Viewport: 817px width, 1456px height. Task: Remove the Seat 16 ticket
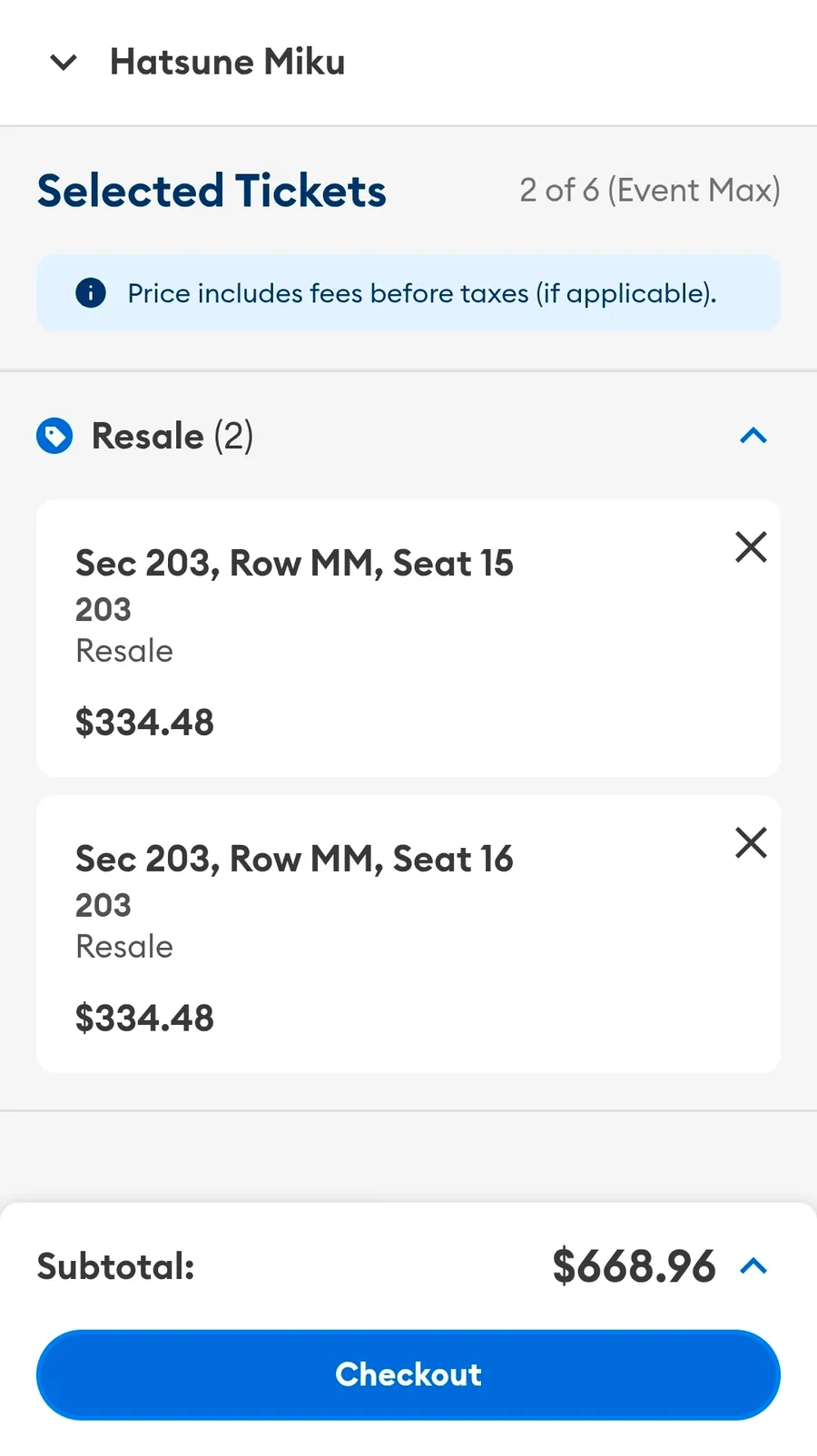click(x=751, y=843)
